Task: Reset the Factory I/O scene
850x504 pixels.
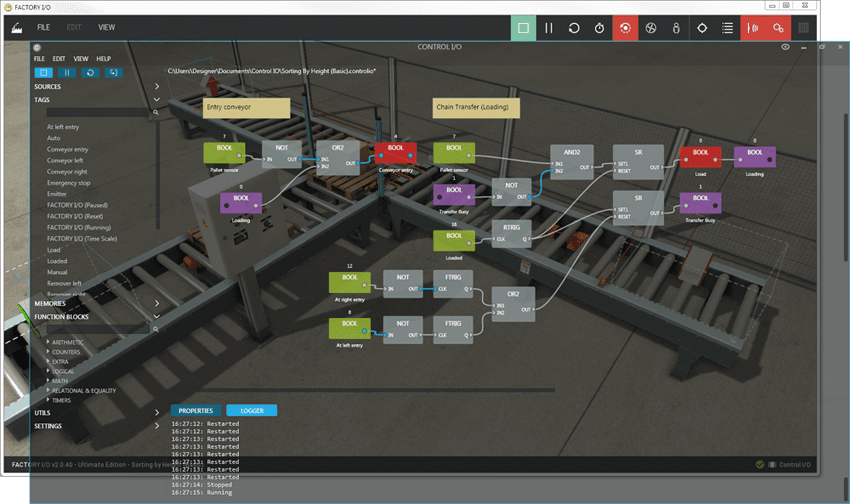Action: click(574, 28)
